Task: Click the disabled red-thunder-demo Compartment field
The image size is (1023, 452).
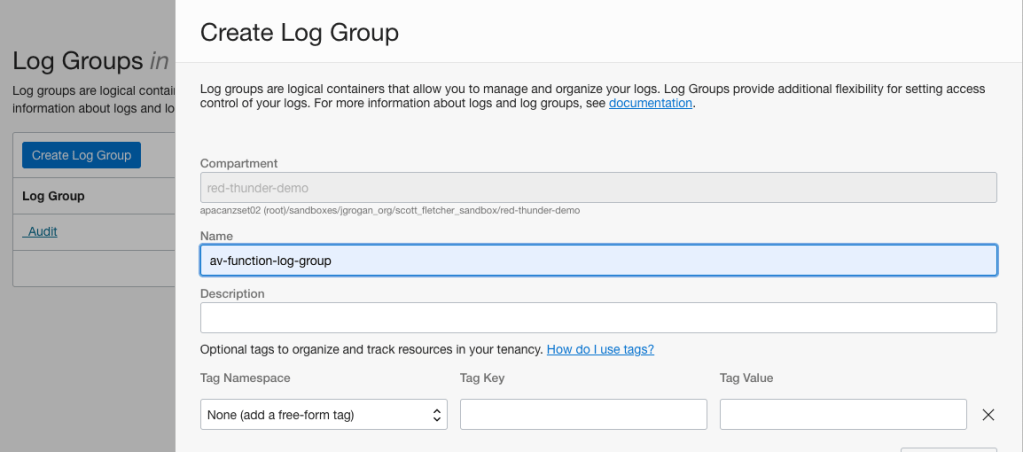Action: point(598,187)
